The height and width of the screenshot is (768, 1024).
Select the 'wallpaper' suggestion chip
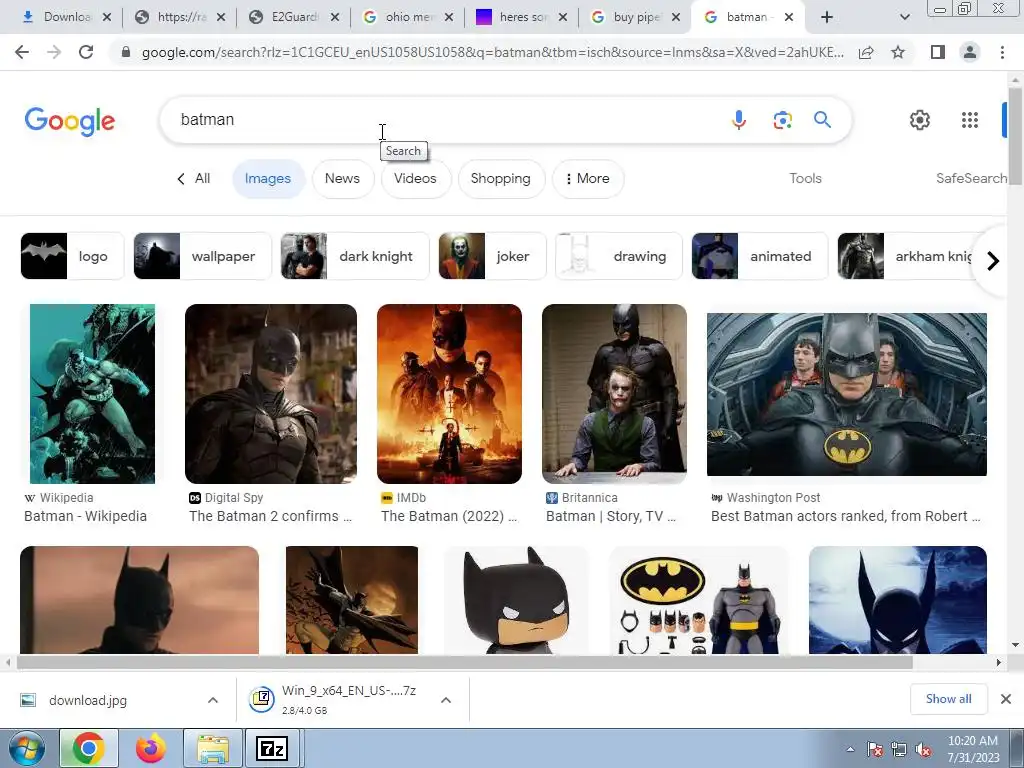(202, 256)
